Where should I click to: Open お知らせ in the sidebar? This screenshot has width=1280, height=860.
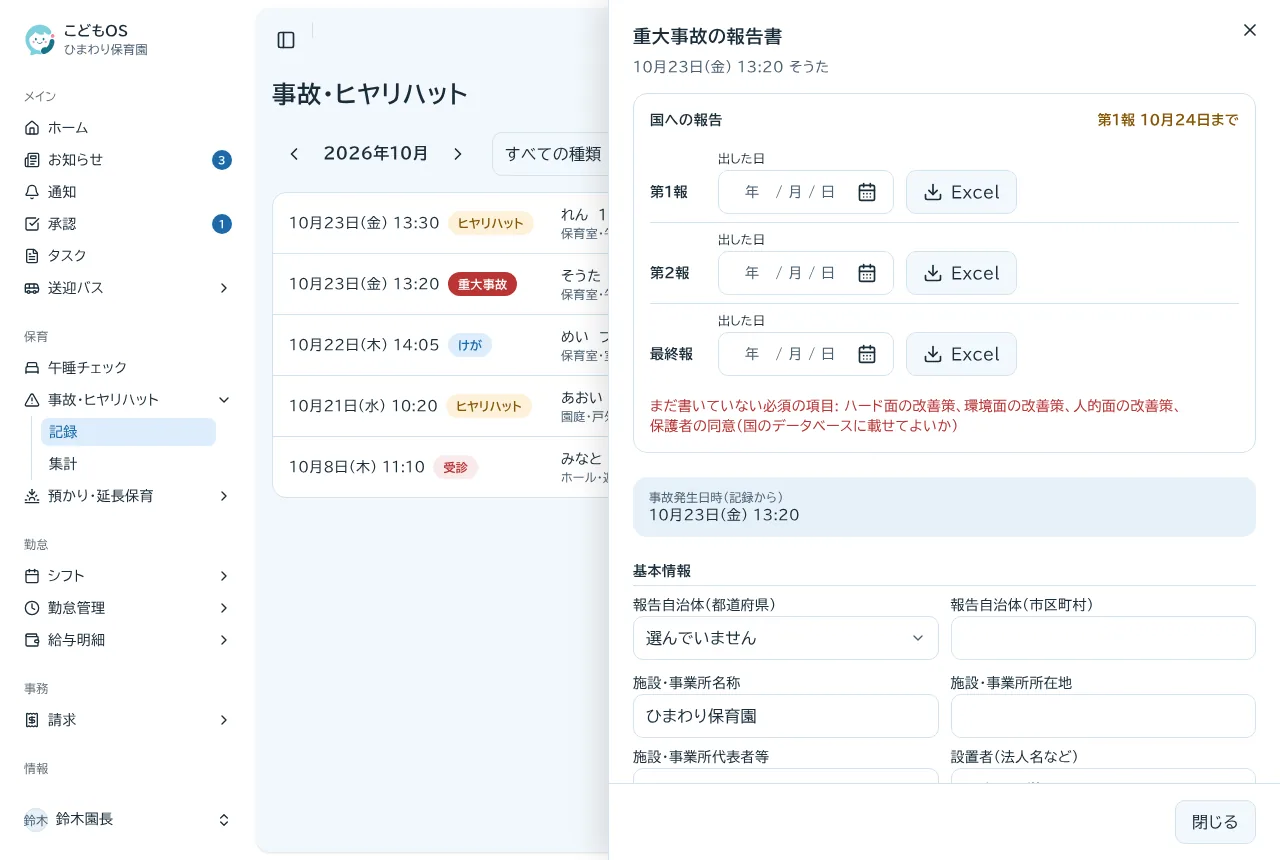point(128,160)
